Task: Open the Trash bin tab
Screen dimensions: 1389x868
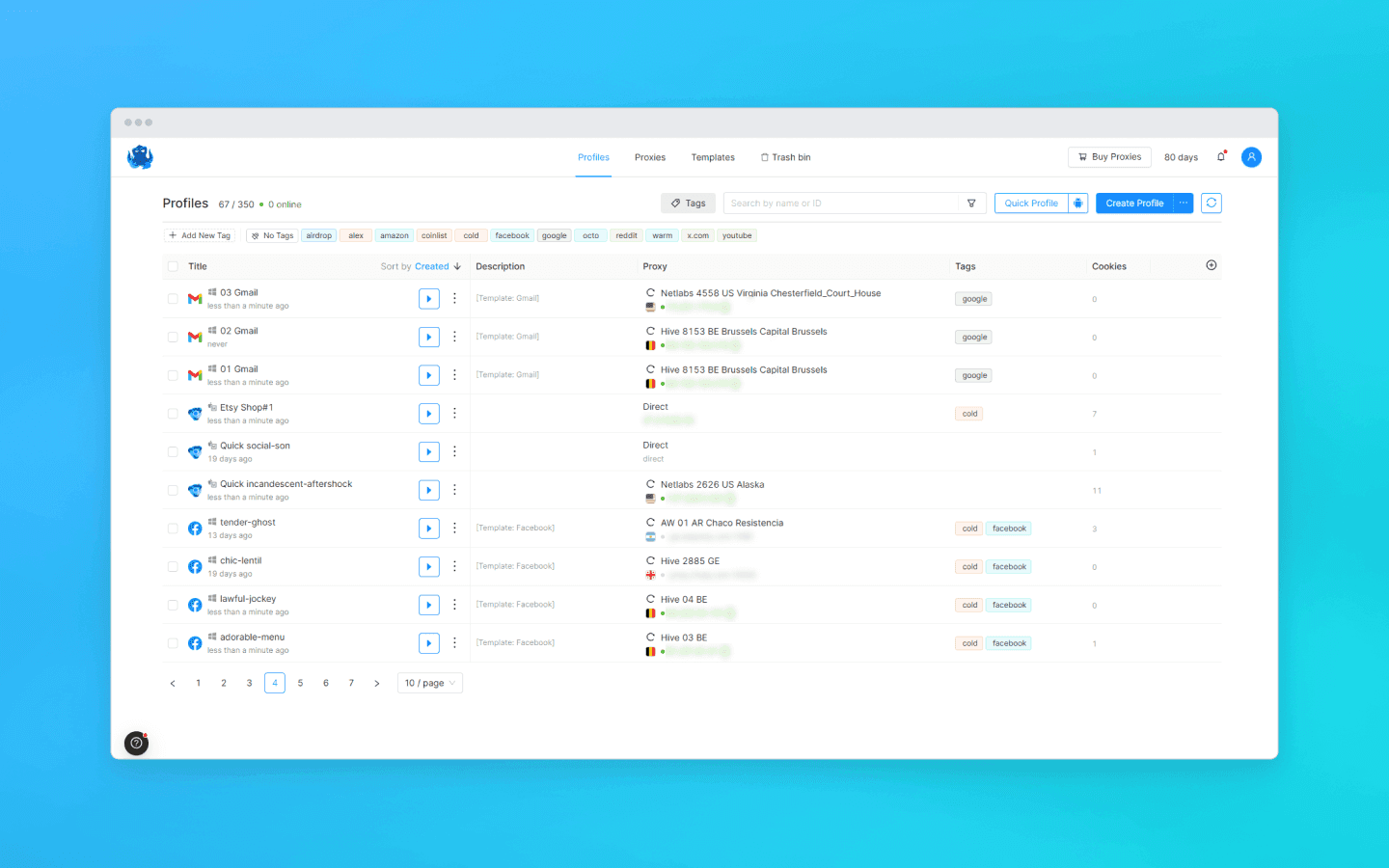Action: (x=786, y=157)
